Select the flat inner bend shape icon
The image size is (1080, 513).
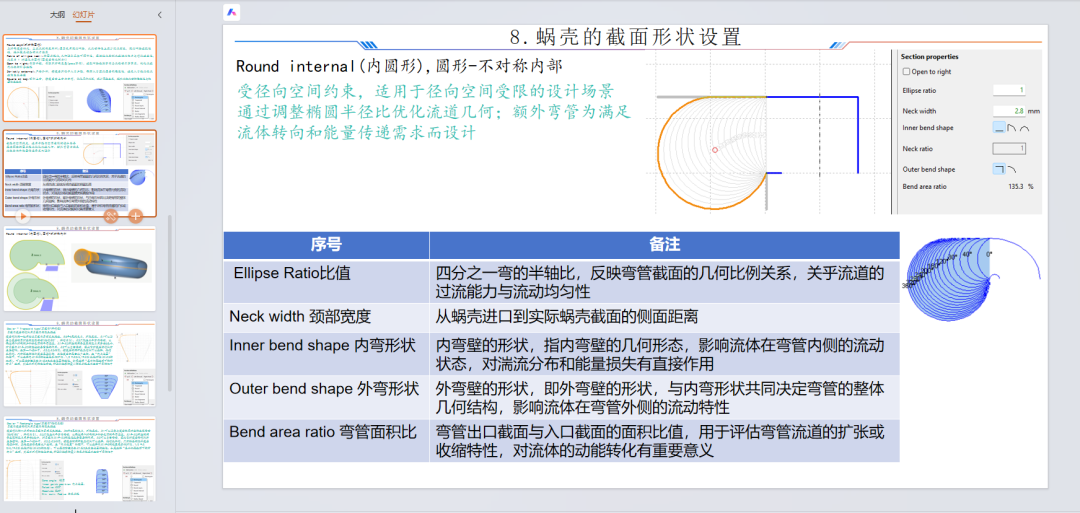[x=998, y=128]
